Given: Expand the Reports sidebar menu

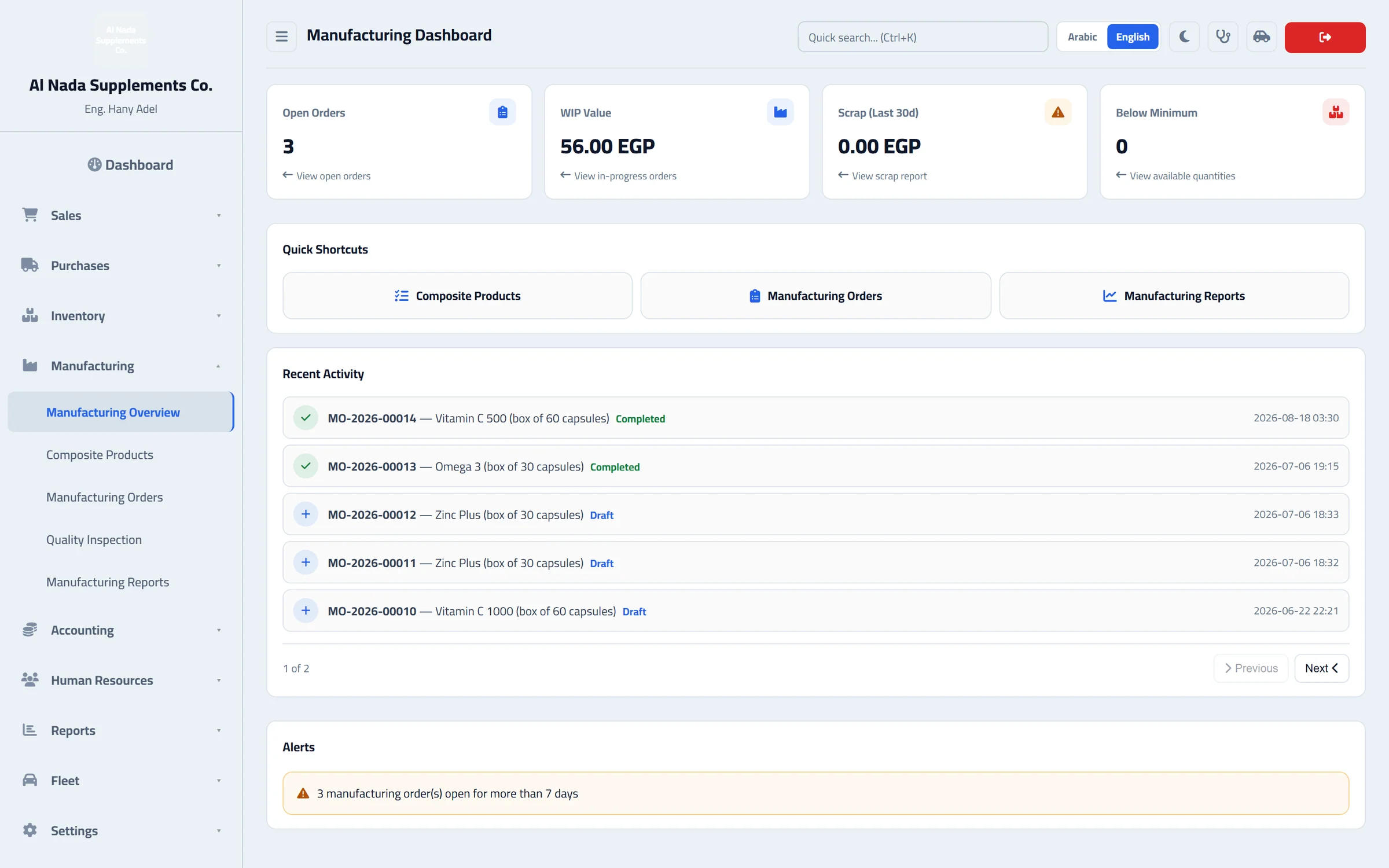Looking at the screenshot, I should (x=121, y=730).
